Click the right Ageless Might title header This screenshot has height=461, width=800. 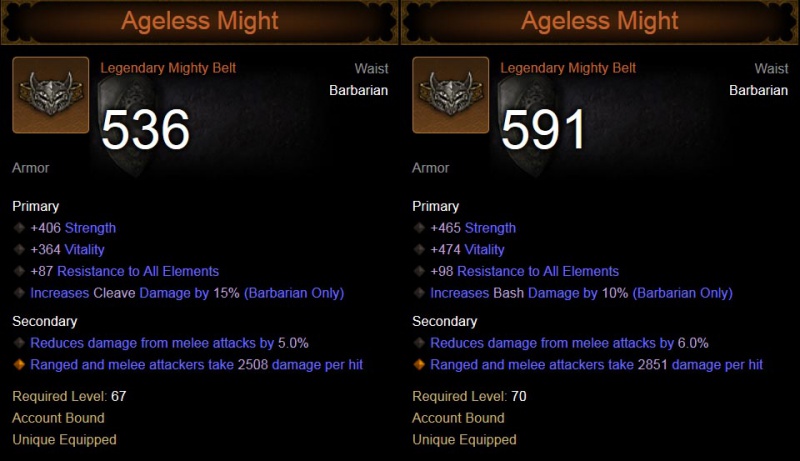click(x=599, y=21)
